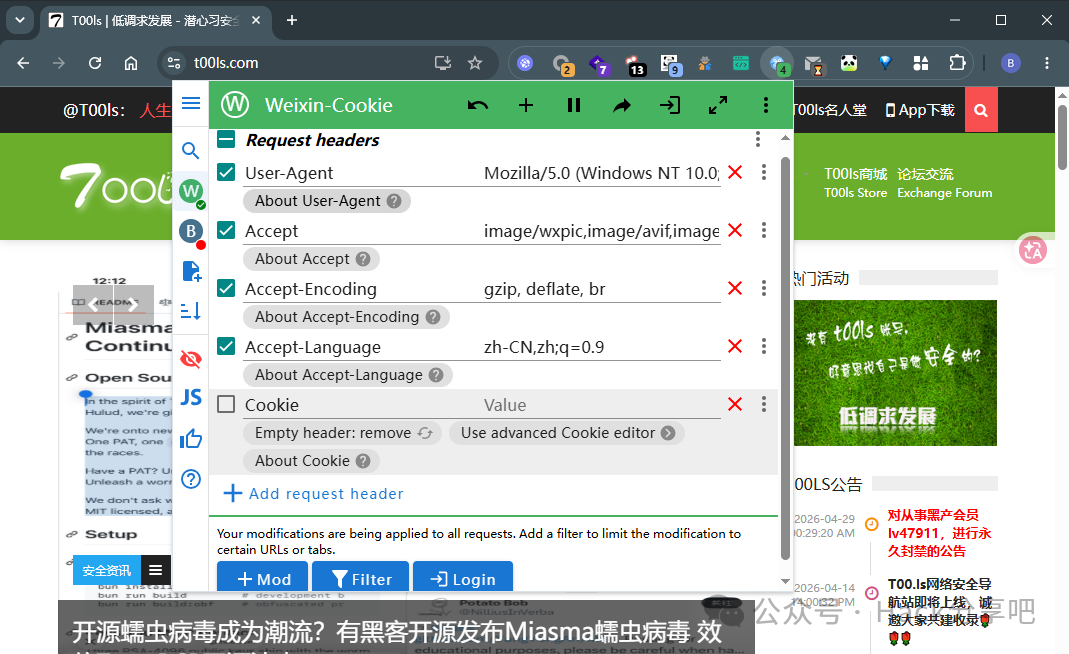Viewport: 1069px width, 654px height.
Task: Click the 安全资讯 tab on page
Action: [107, 570]
